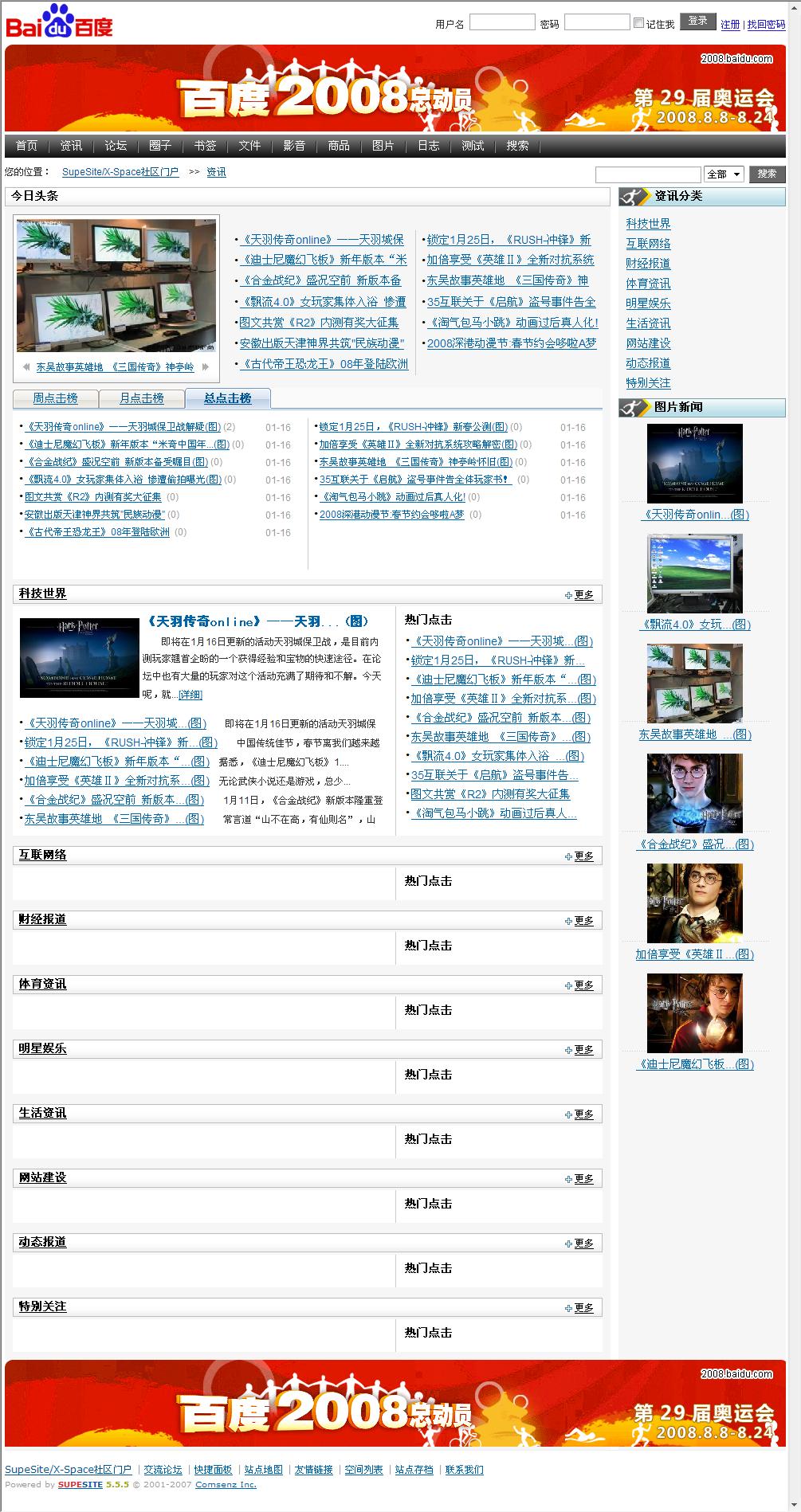Check the 记住我 remember-me checkbox
Viewport: 801px width, 1512px height.
coord(638,23)
